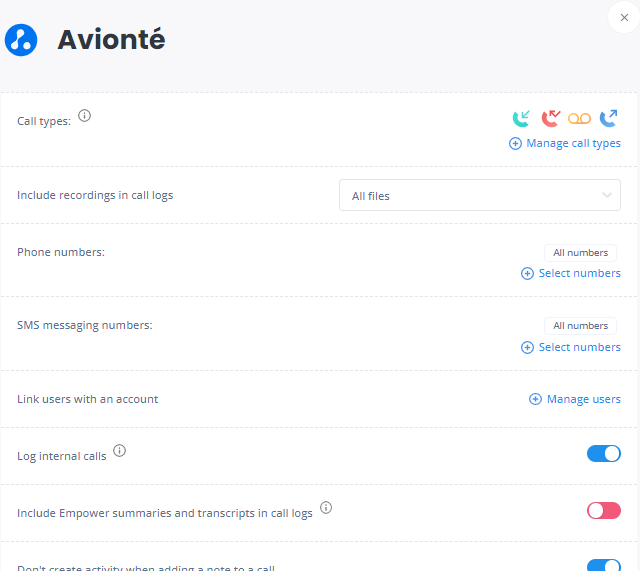The width and height of the screenshot is (640, 571).
Task: Click the Avionté logo icon
Action: click(21, 40)
